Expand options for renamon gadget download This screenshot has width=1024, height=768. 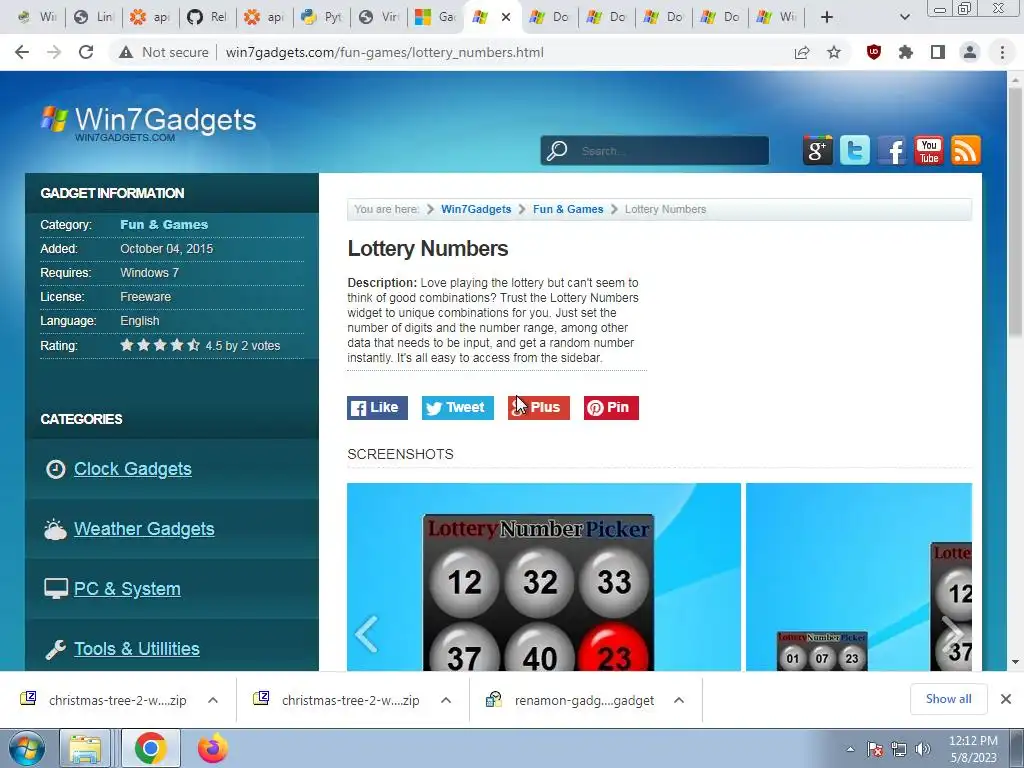coord(679,700)
